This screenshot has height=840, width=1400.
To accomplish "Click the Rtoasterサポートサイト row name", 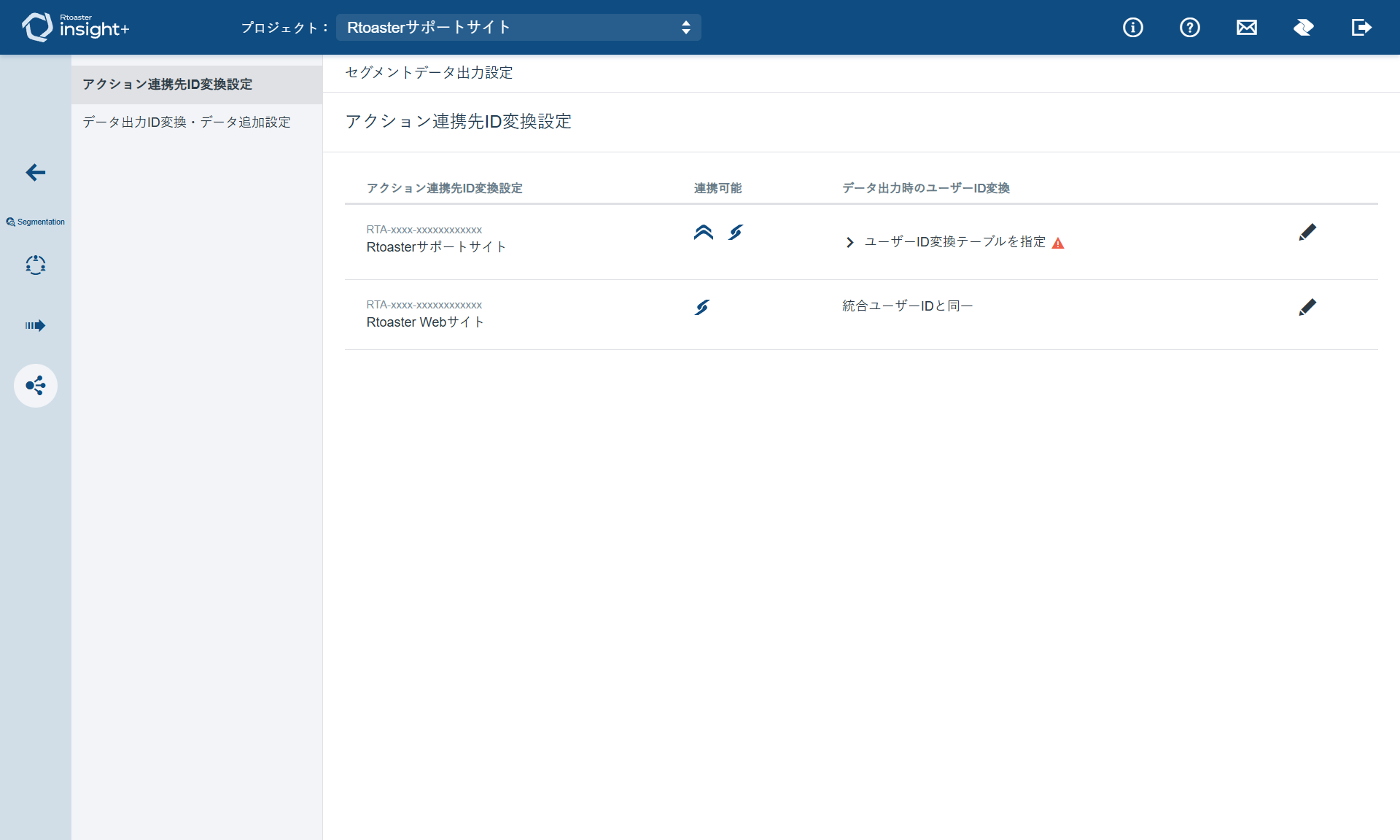I will (x=436, y=247).
